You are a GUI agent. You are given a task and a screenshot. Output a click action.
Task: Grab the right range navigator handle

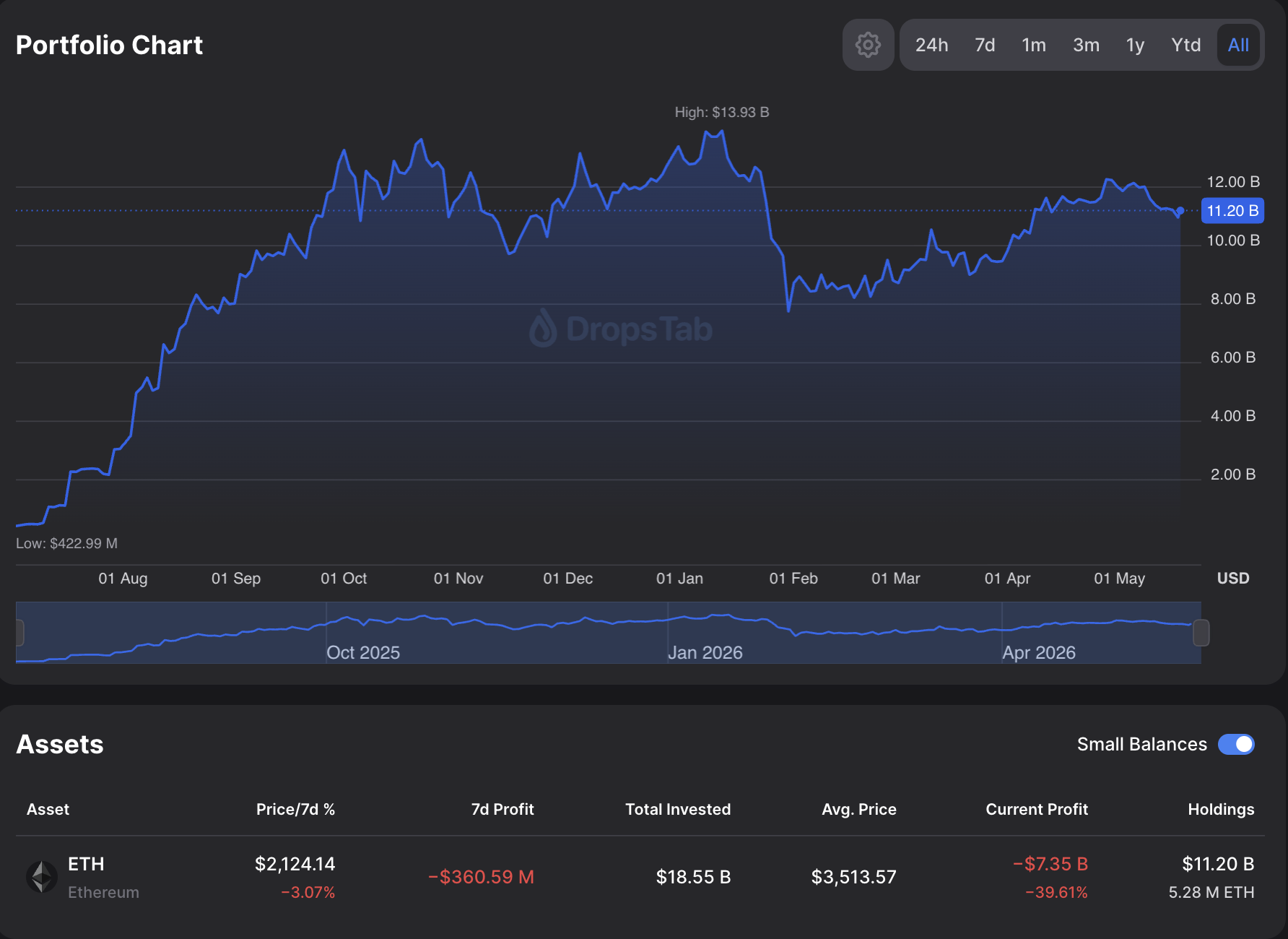1201,633
